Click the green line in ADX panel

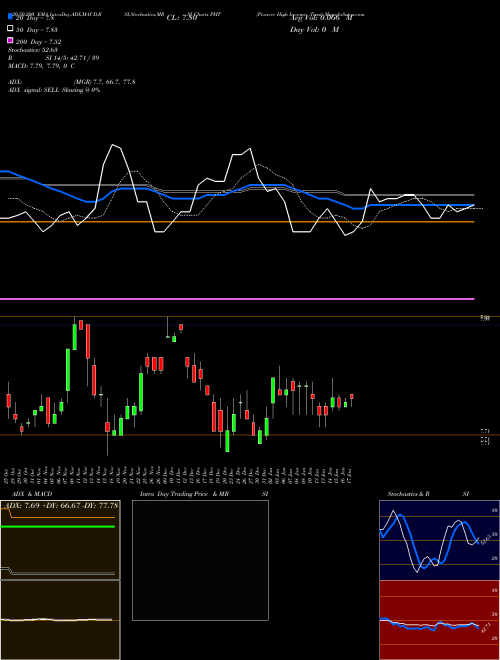[x=58, y=527]
